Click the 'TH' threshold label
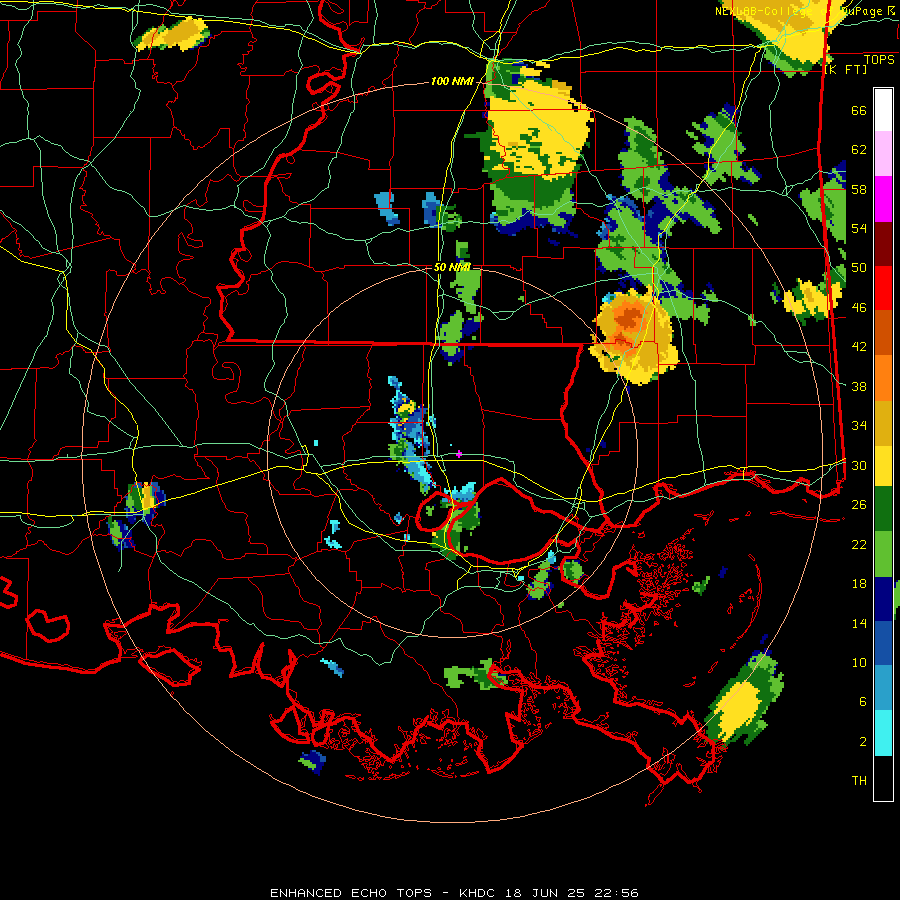 pos(859,781)
